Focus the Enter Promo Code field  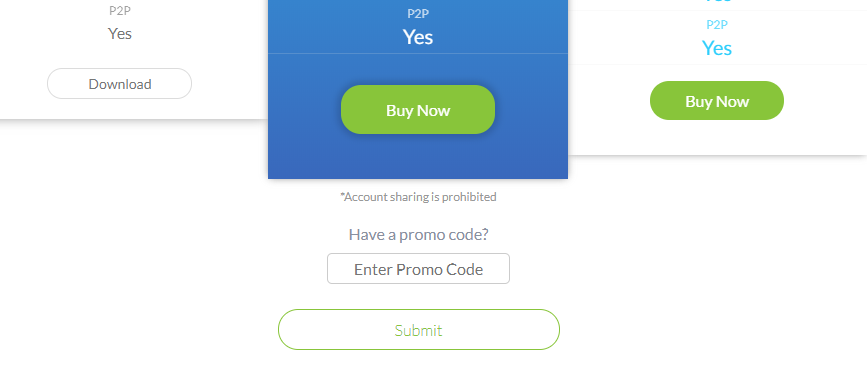coord(419,269)
